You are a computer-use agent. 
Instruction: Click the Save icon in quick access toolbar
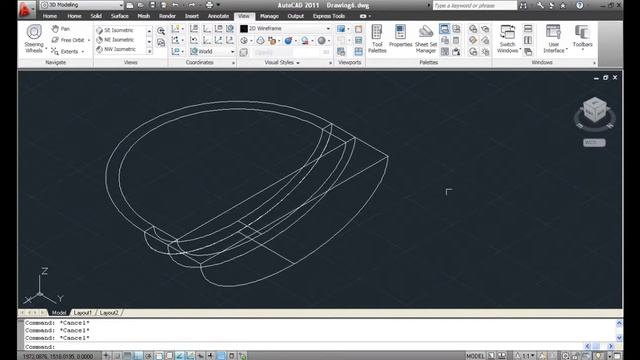point(152,5)
